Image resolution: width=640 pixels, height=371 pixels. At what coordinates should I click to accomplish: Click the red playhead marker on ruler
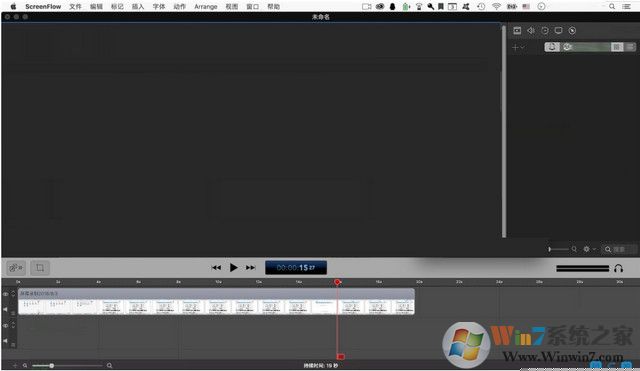point(337,282)
